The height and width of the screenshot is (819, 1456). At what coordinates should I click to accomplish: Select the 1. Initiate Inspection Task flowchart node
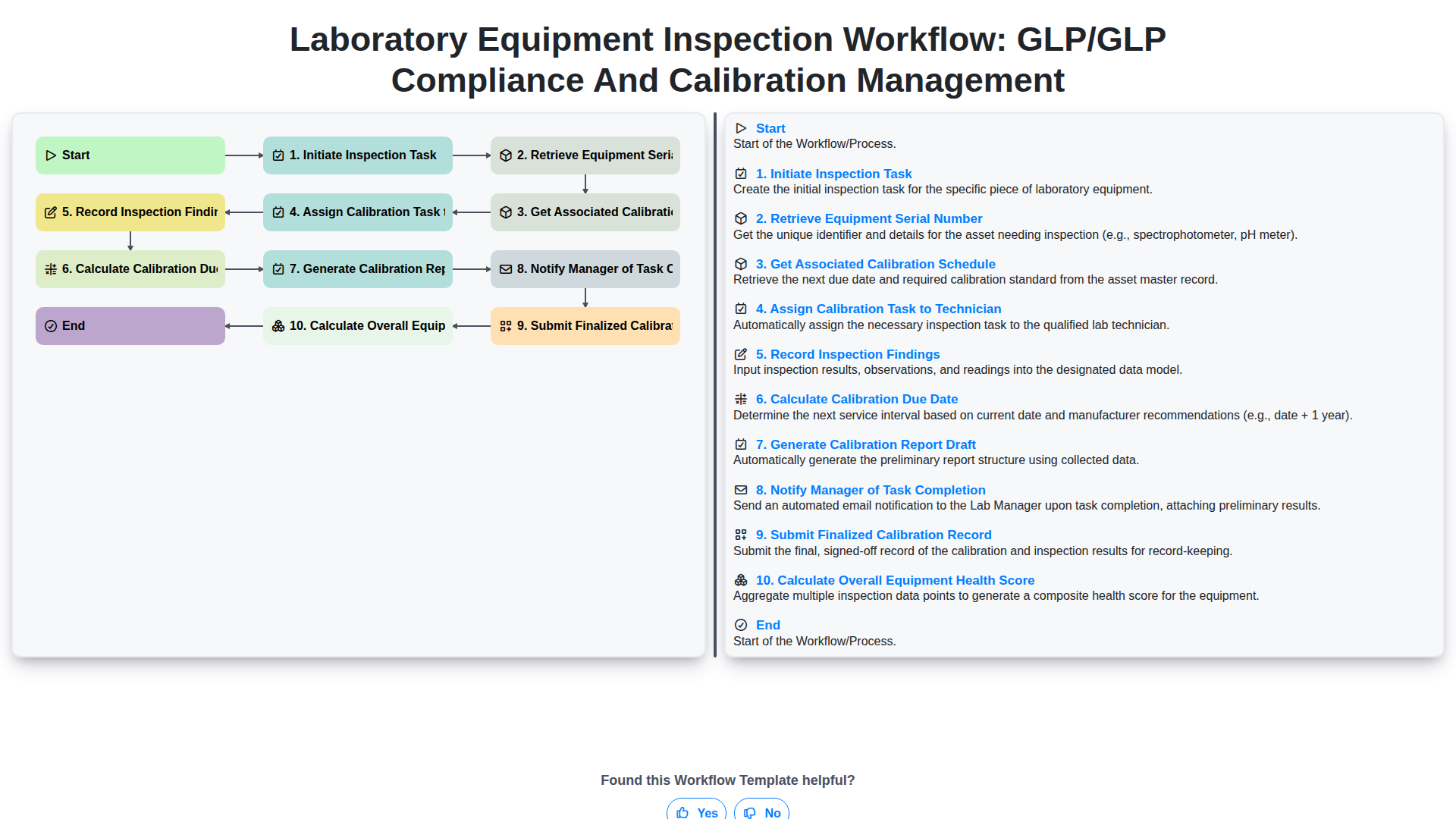point(358,155)
